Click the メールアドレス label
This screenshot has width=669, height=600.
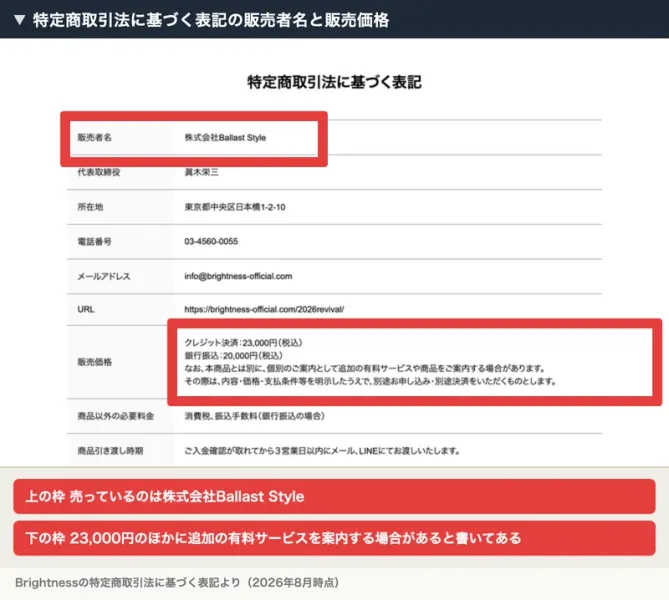click(x=104, y=276)
